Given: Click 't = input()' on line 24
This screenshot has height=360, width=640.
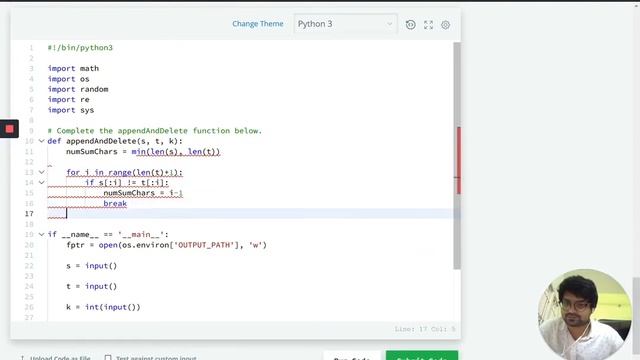Looking at the screenshot, I should [91, 286].
